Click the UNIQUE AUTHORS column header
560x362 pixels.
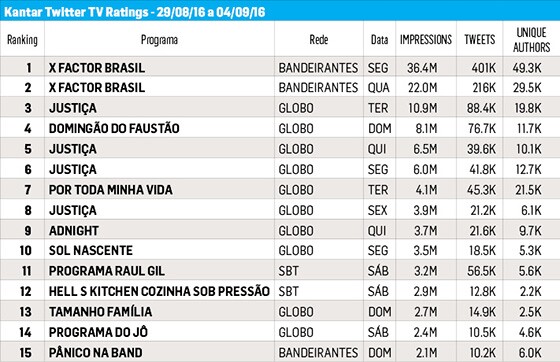coord(531,40)
